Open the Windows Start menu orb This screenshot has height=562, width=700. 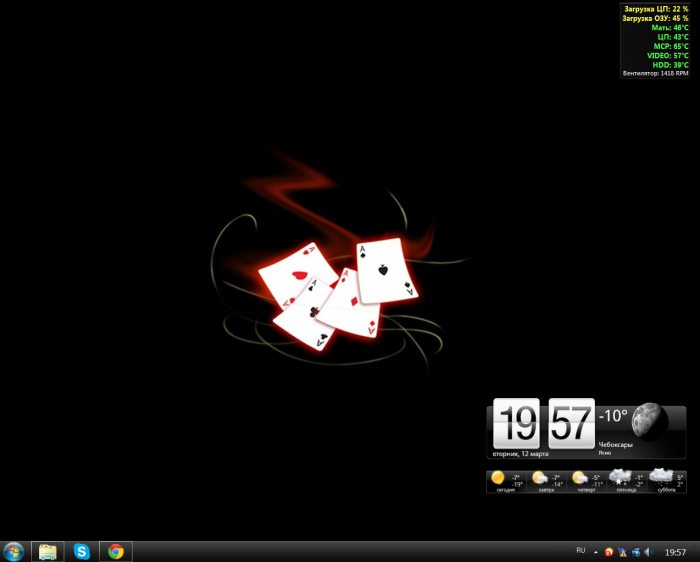(13, 552)
